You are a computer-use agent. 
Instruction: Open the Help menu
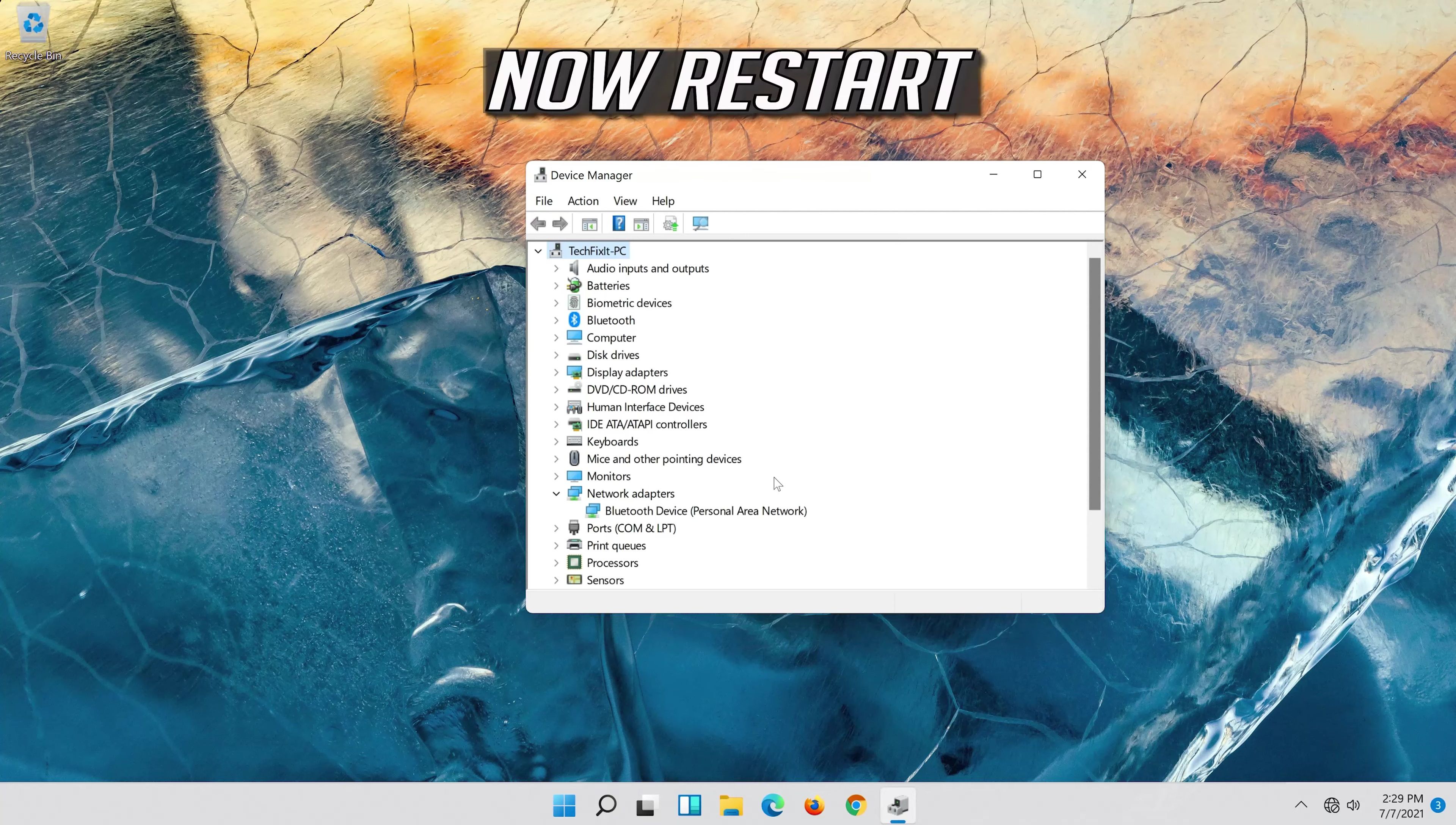pos(663,201)
